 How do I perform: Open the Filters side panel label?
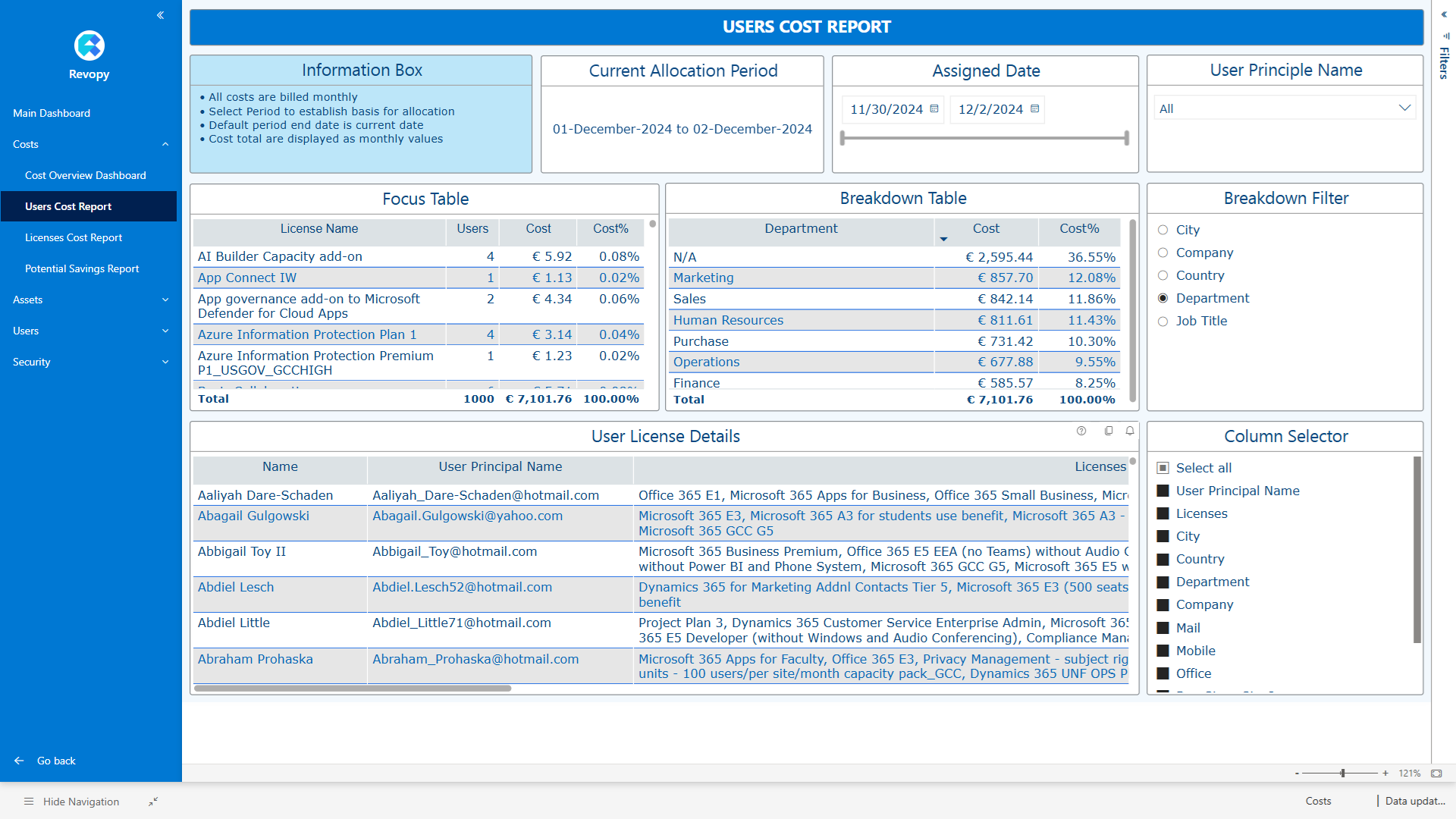tap(1444, 63)
